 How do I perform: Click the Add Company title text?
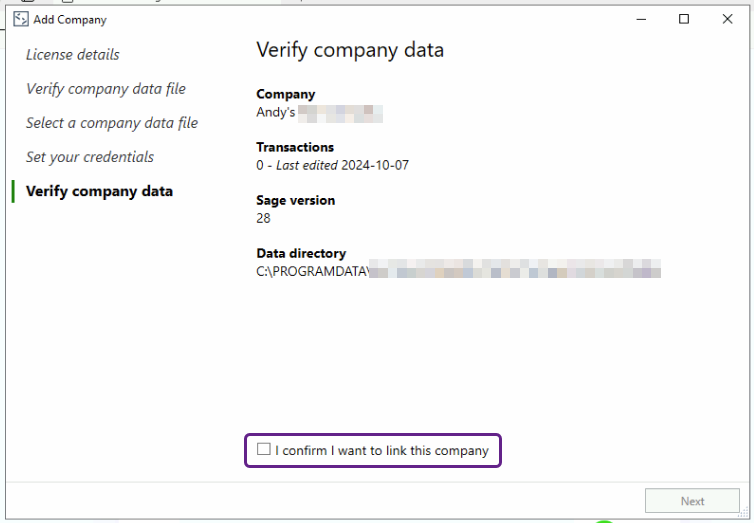[70, 20]
